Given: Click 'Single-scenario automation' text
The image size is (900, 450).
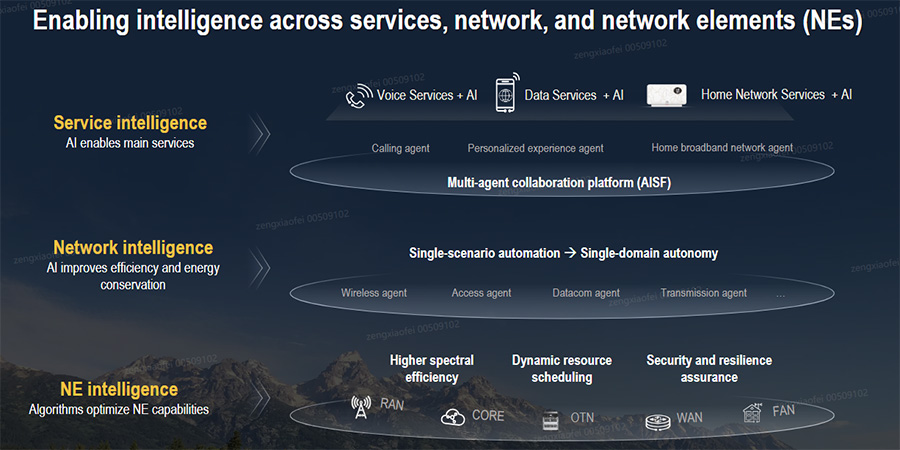Looking at the screenshot, I should point(484,253).
